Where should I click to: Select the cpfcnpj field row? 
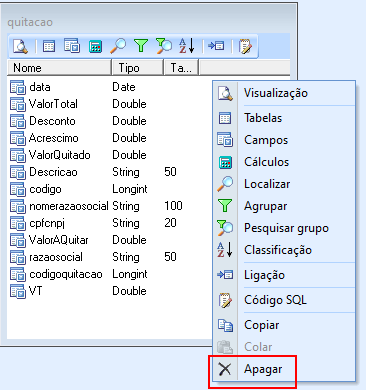click(109, 223)
